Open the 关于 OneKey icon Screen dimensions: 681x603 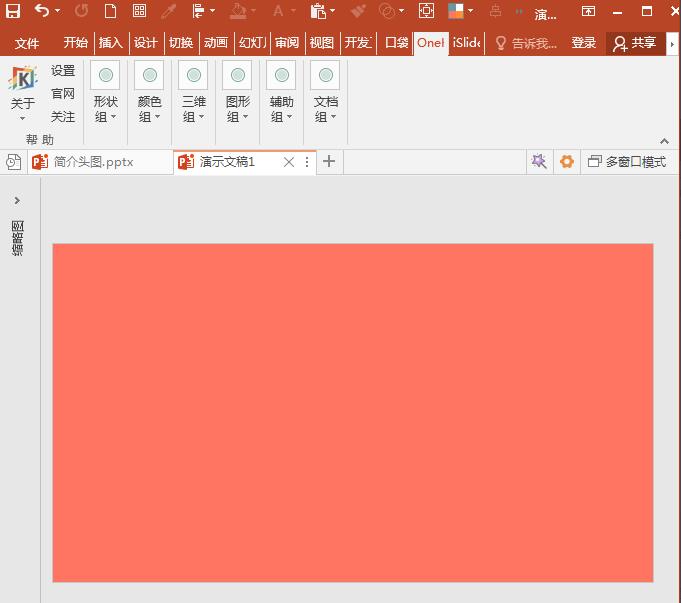click(x=22, y=87)
